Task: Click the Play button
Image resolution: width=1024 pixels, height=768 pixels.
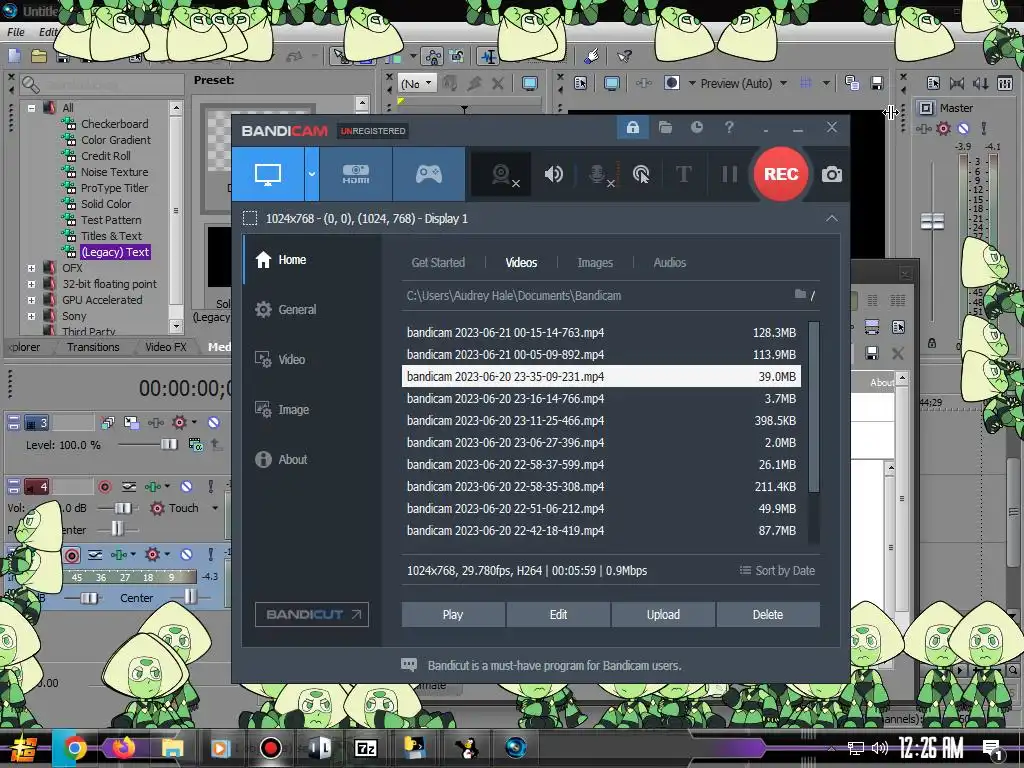Action: (x=453, y=615)
